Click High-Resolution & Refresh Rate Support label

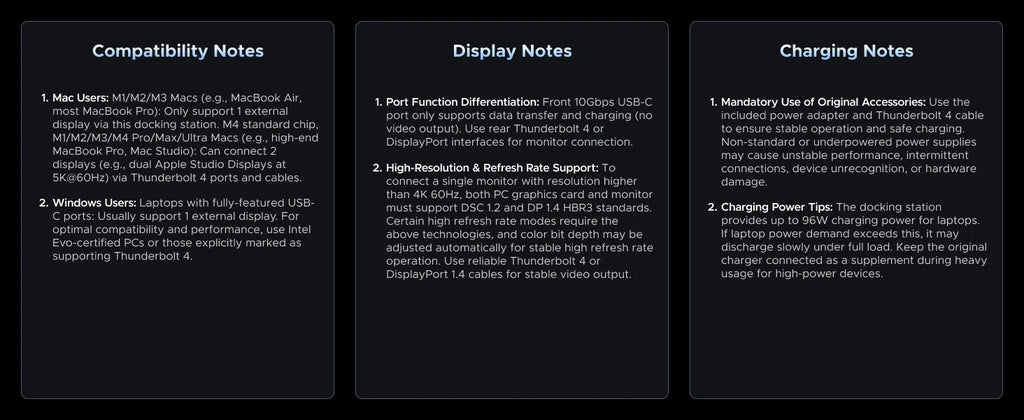pyautogui.click(x=492, y=168)
